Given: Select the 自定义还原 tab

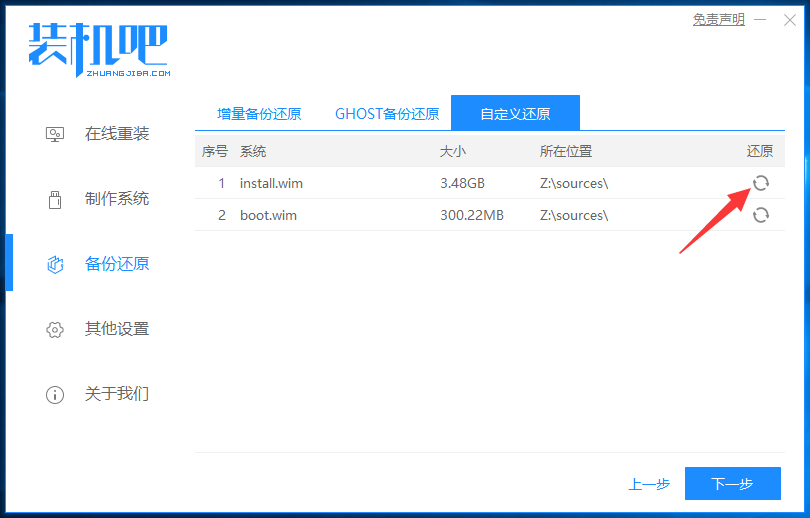Looking at the screenshot, I should 515,114.
